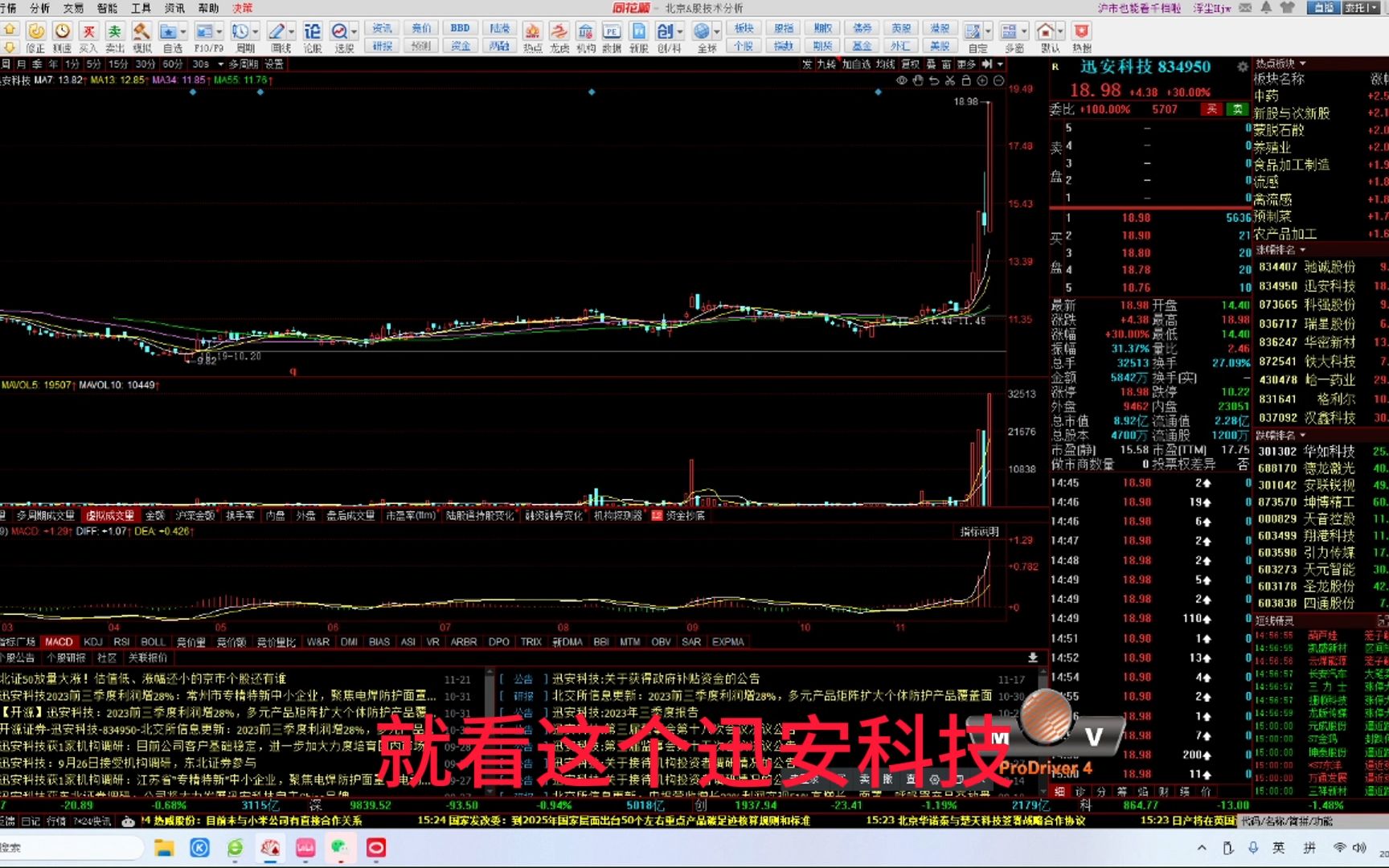Click the download arrow in news panel

[x=1033, y=657]
